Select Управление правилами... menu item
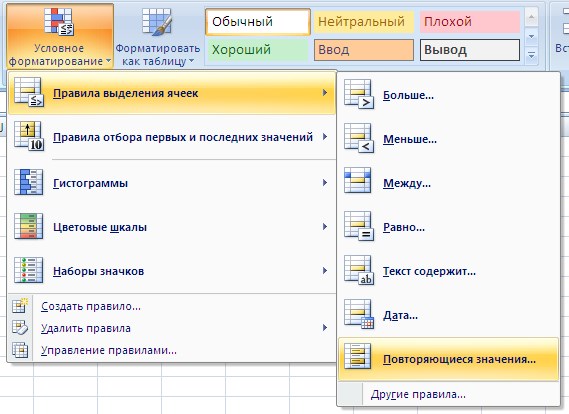 pyautogui.click(x=172, y=350)
